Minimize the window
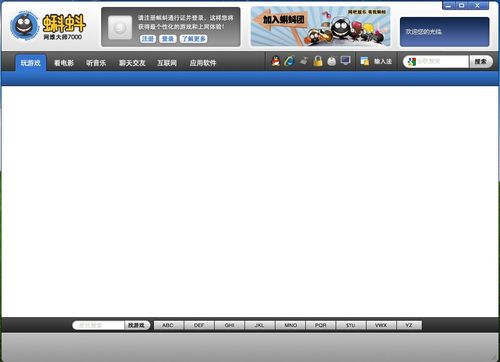 coord(449,5)
